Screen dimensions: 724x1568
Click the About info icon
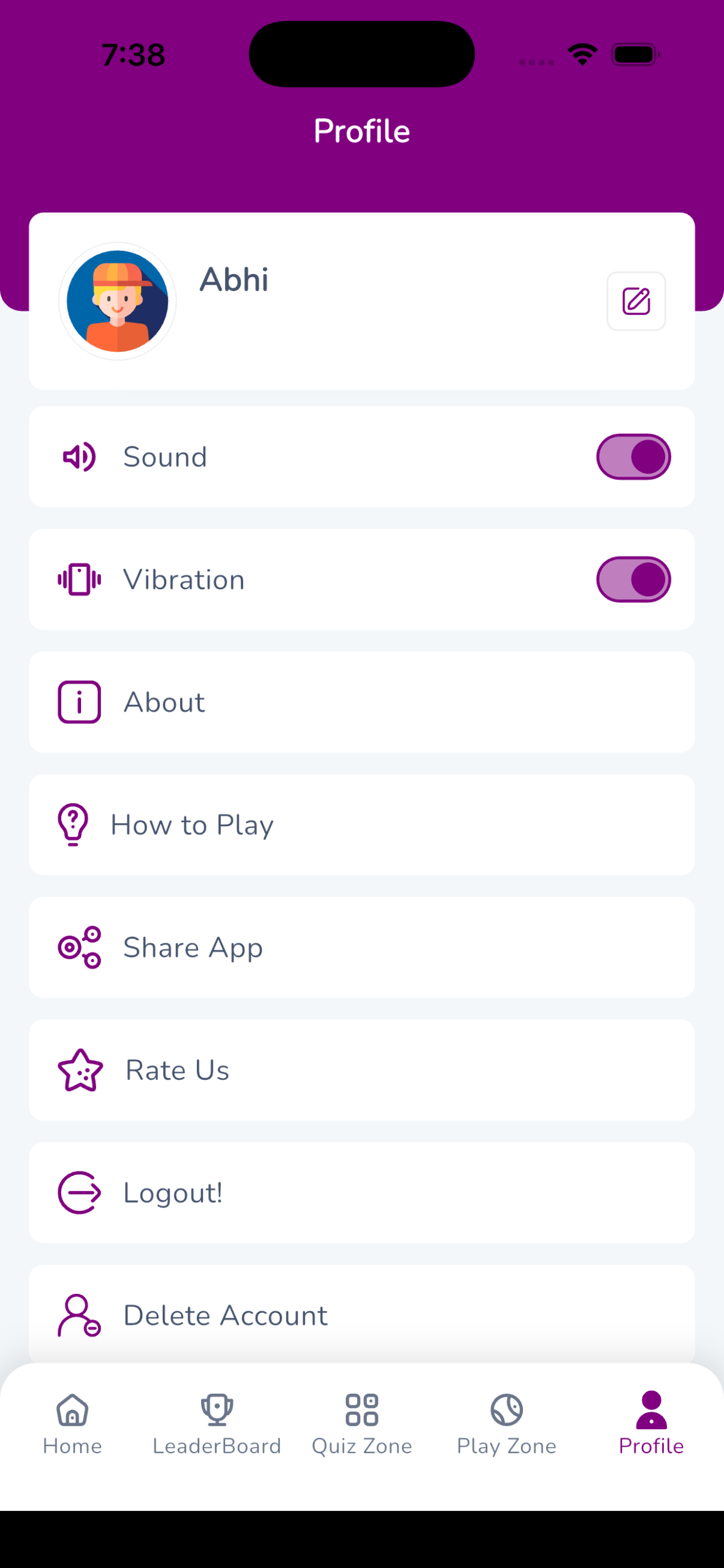coord(79,702)
